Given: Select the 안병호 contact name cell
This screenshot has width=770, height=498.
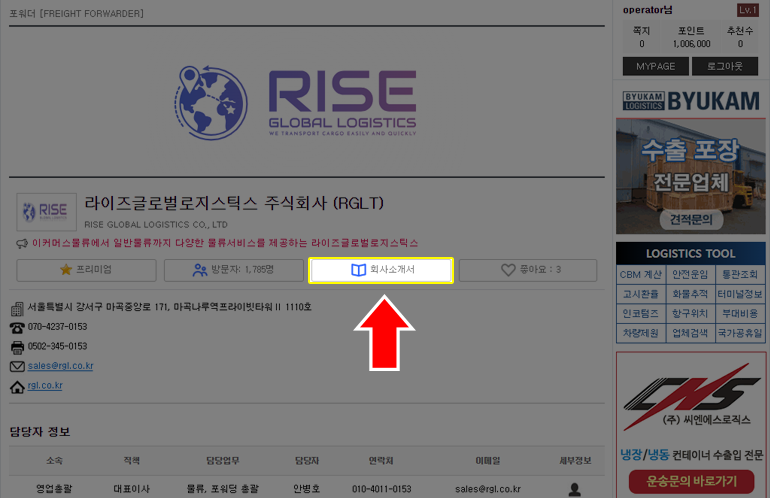Looking at the screenshot, I should coord(307,489).
